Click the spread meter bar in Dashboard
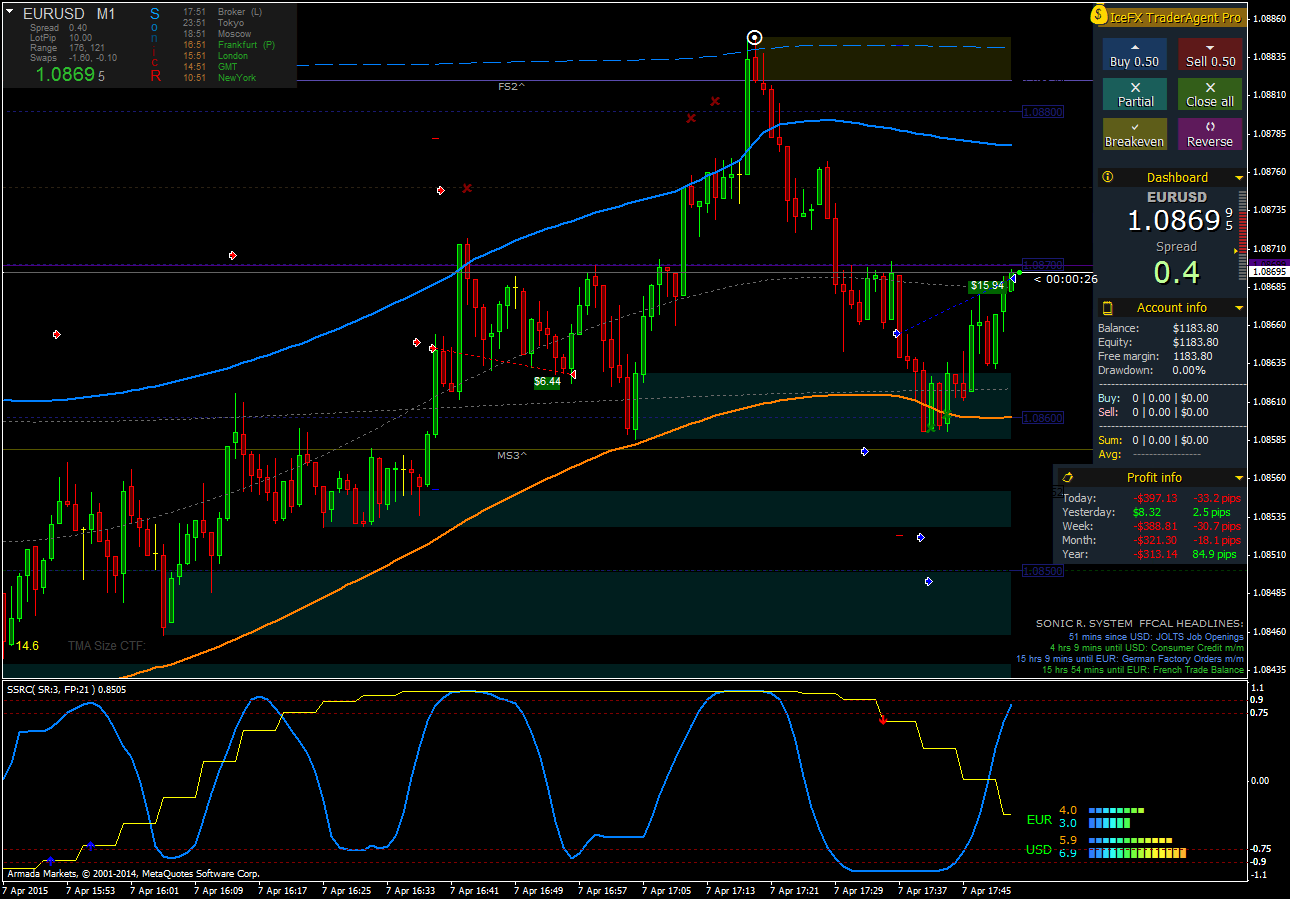The width and height of the screenshot is (1290, 899). 1242,233
